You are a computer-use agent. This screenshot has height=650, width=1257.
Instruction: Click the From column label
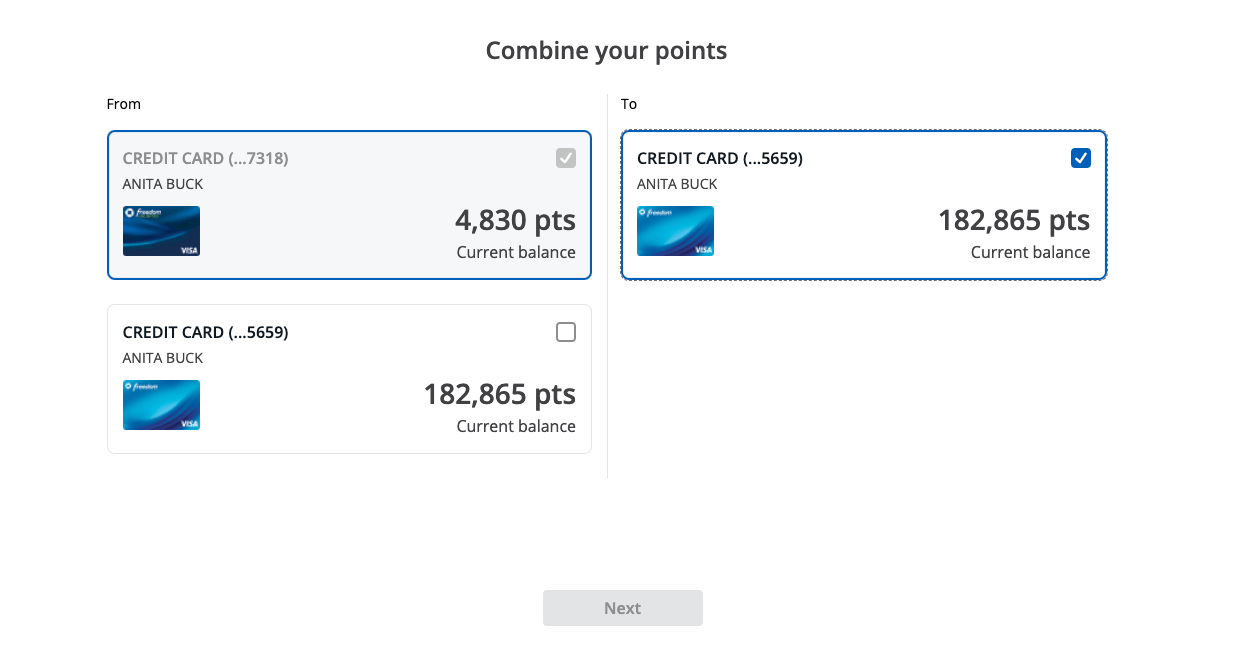point(124,104)
